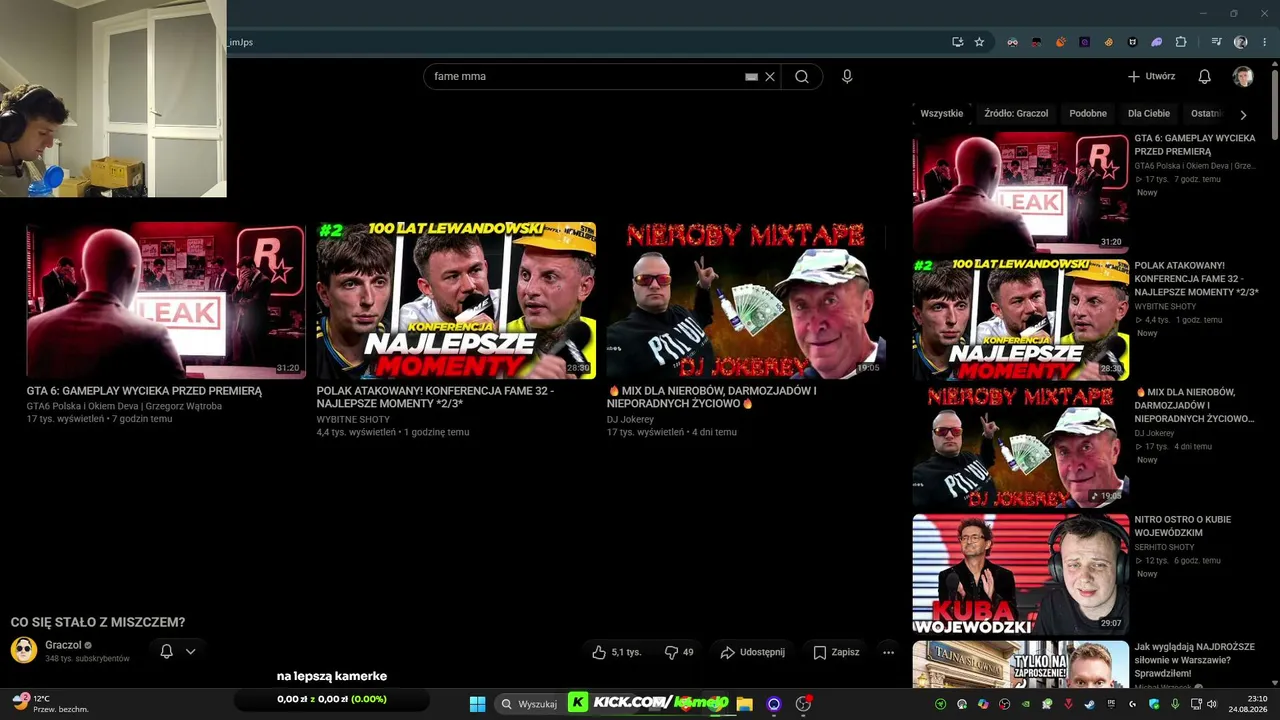The width and height of the screenshot is (1280, 720).
Task: Open the weather widget showing 12°C
Action: (50, 704)
